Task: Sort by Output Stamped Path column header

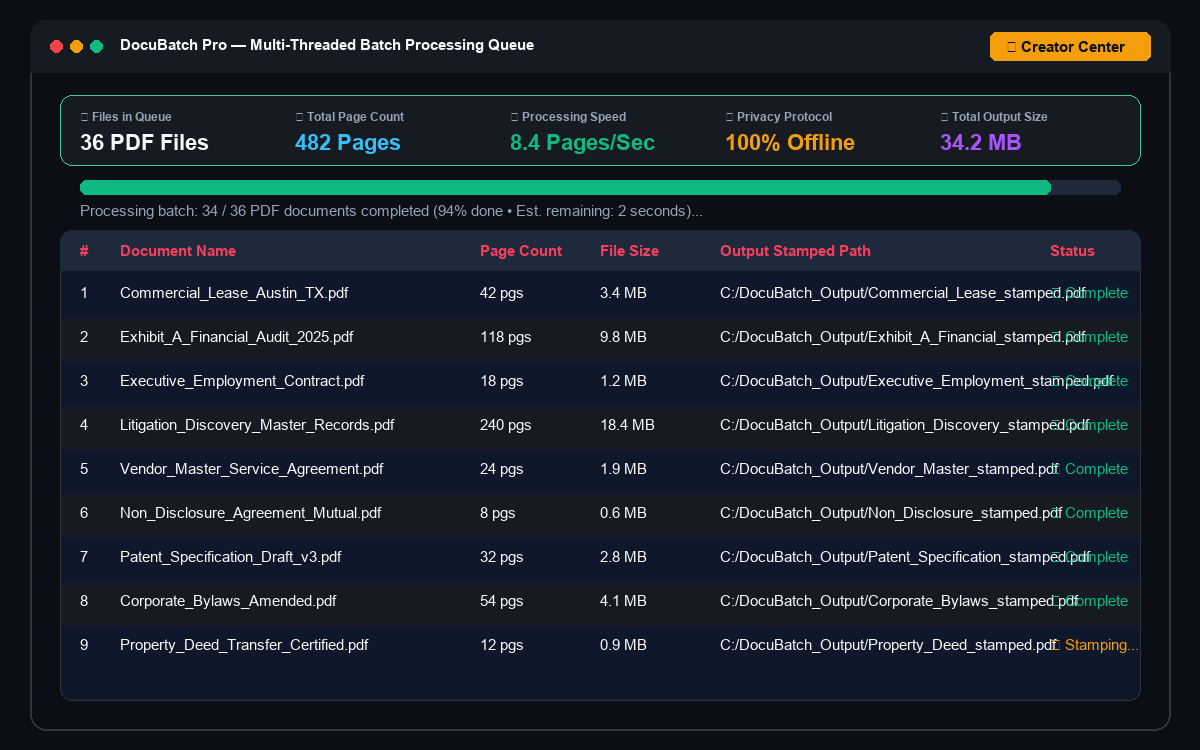Action: coord(795,251)
